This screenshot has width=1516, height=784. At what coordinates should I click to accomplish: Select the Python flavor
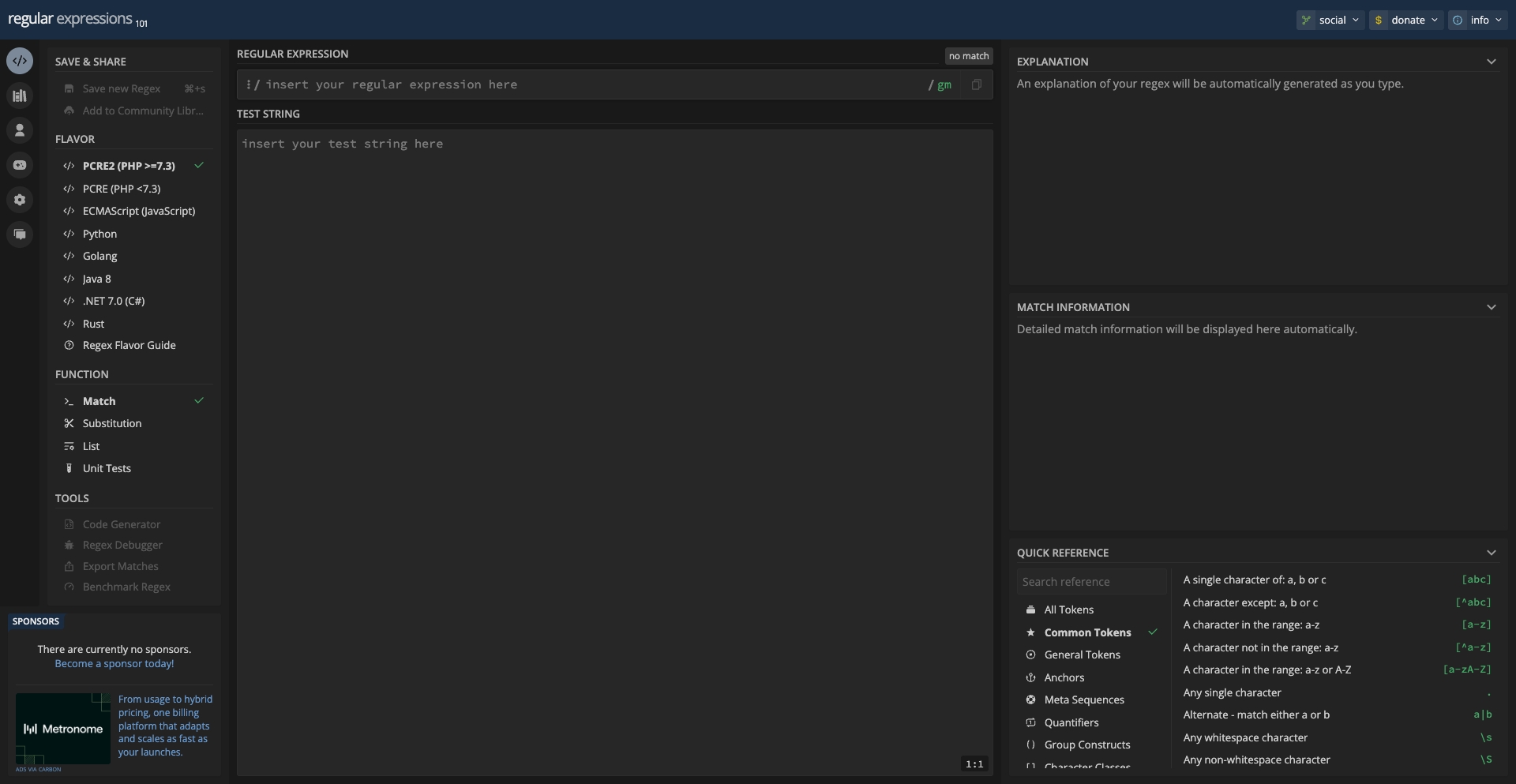click(101, 234)
